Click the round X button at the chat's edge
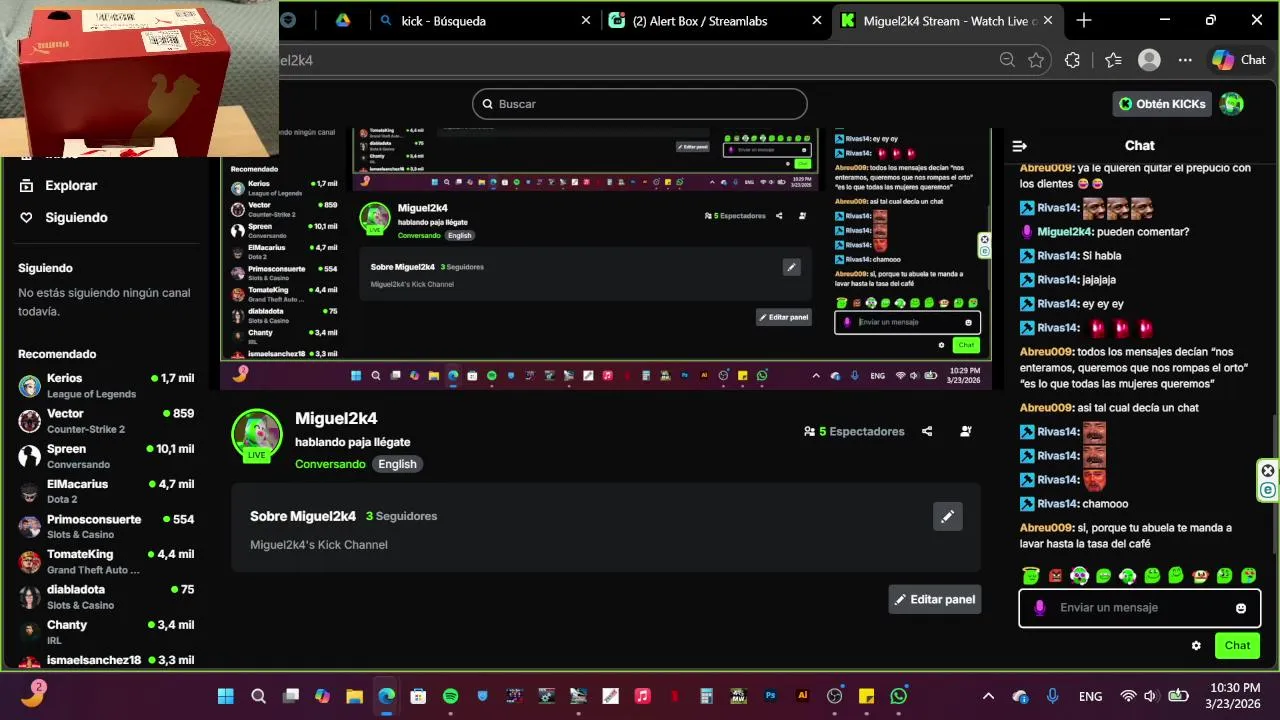This screenshot has width=1280, height=720. click(x=1268, y=471)
